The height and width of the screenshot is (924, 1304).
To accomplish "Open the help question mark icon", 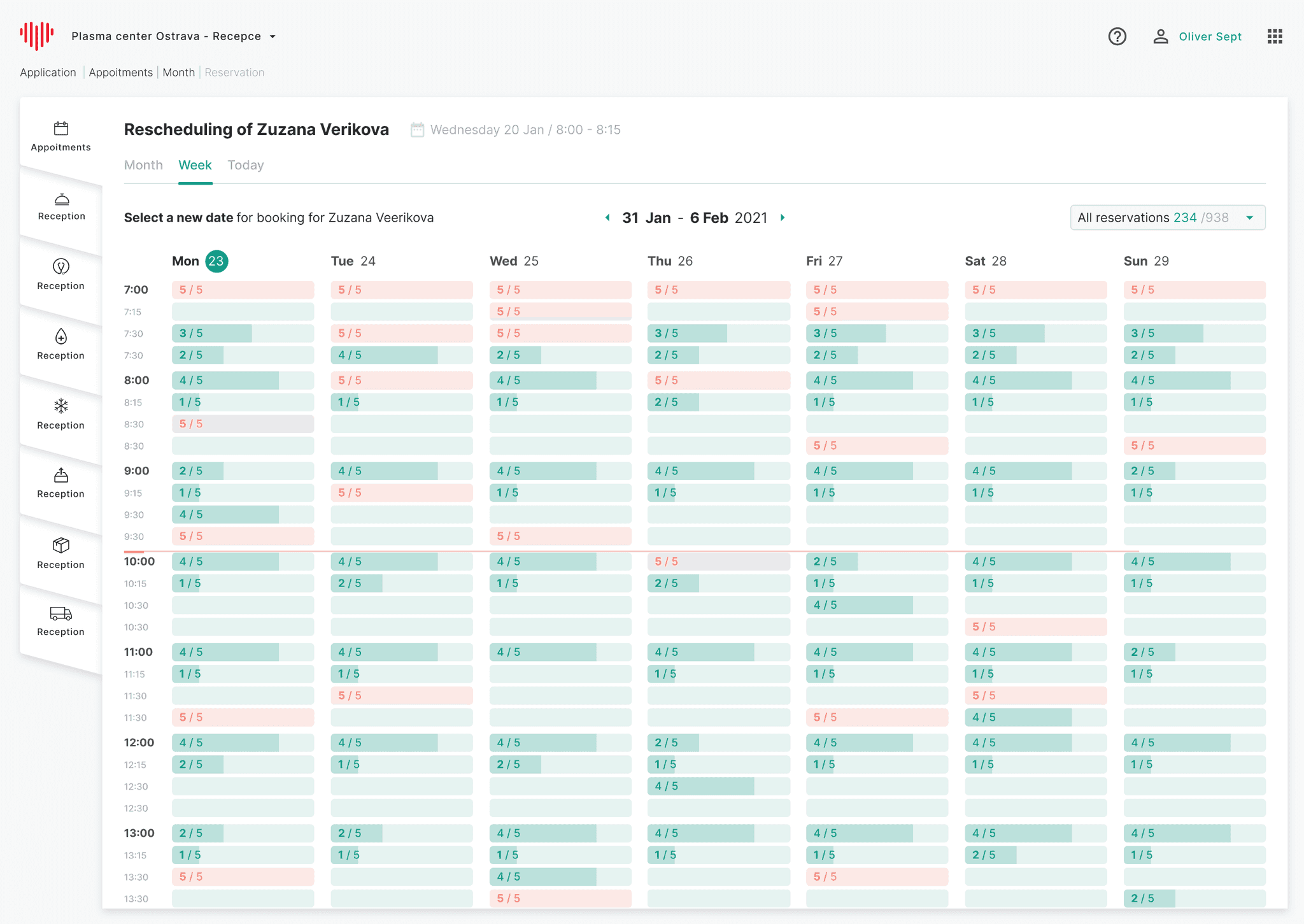I will (x=1117, y=36).
